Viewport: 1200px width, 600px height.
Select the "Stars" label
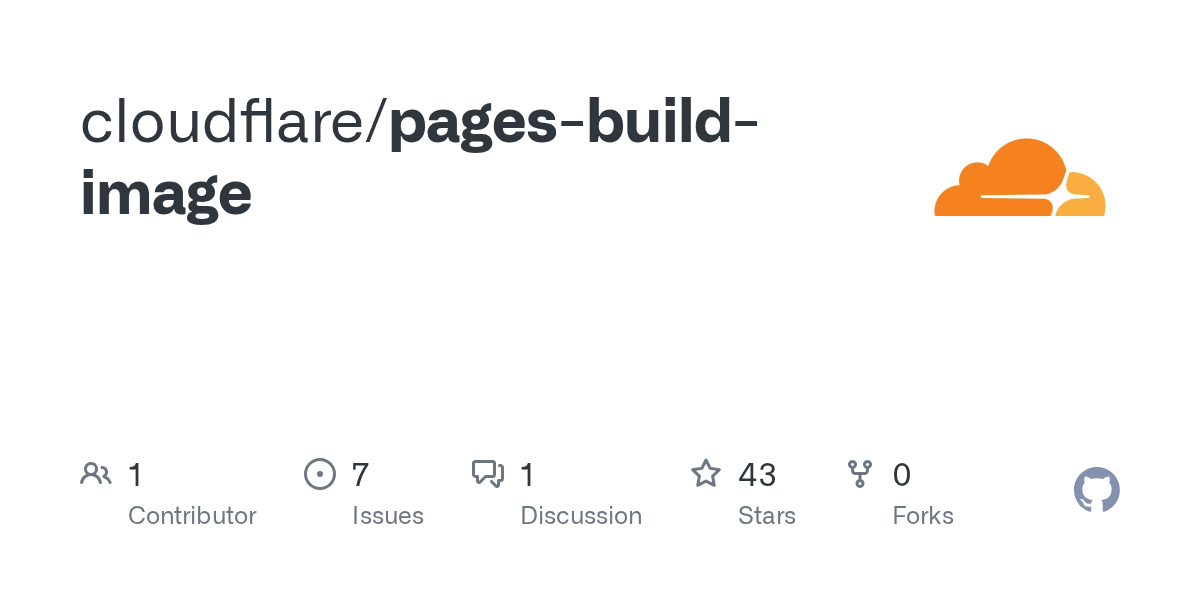pyautogui.click(x=767, y=516)
